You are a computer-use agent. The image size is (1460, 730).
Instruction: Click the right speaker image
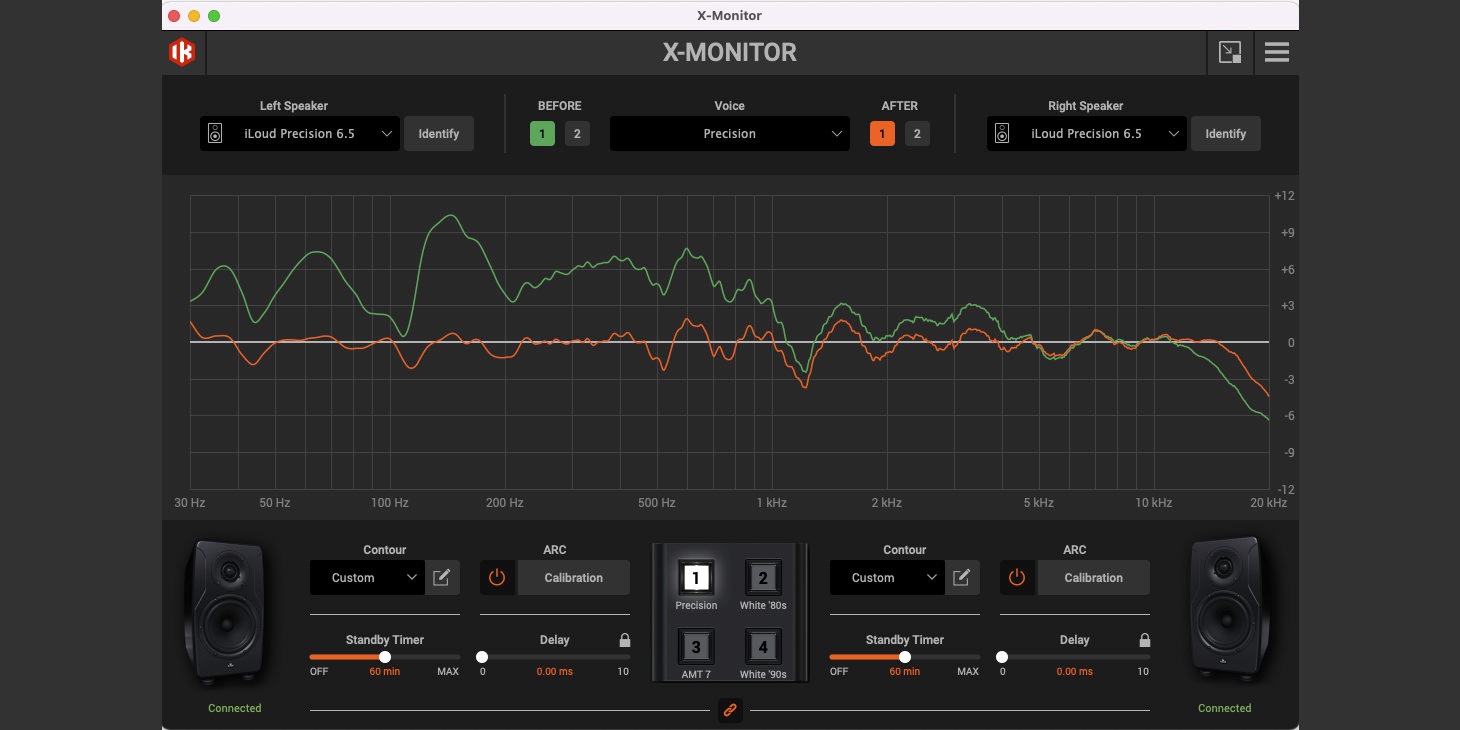tap(1224, 612)
